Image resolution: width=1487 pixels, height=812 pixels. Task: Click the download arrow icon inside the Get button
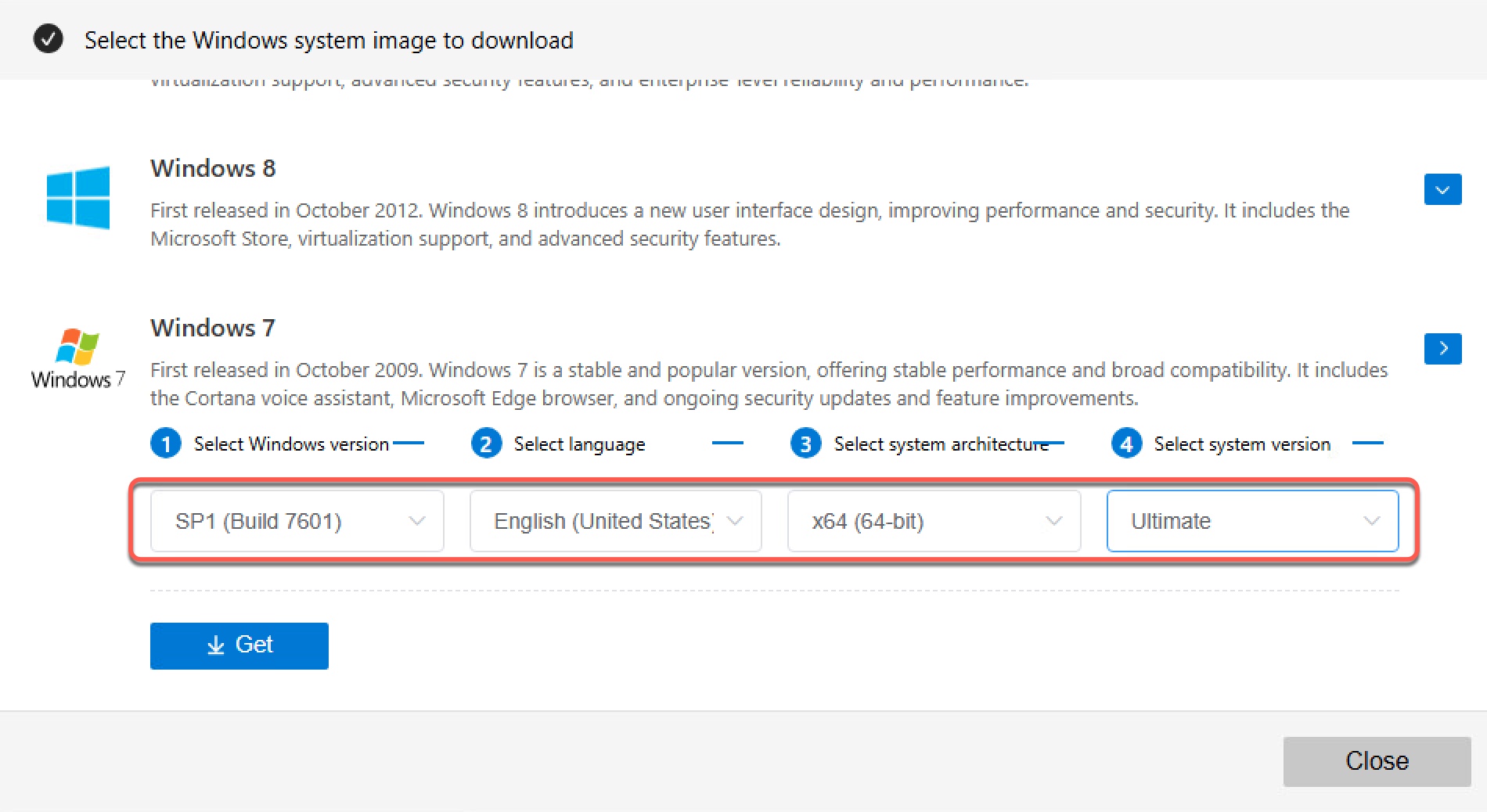point(217,645)
